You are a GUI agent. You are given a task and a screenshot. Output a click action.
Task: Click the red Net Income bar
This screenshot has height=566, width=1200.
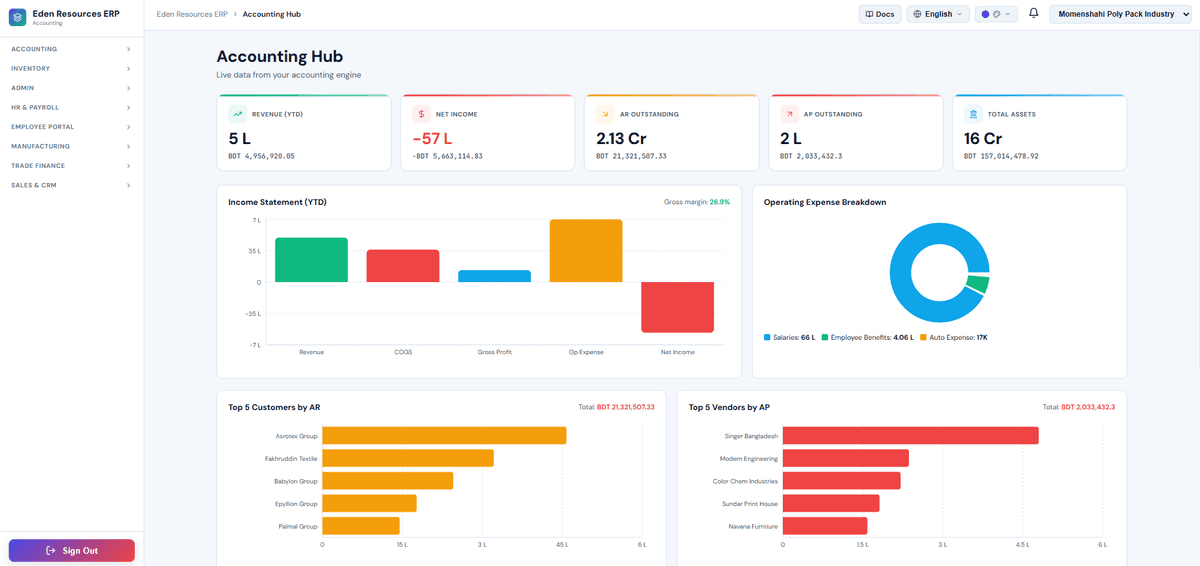pyautogui.click(x=677, y=307)
